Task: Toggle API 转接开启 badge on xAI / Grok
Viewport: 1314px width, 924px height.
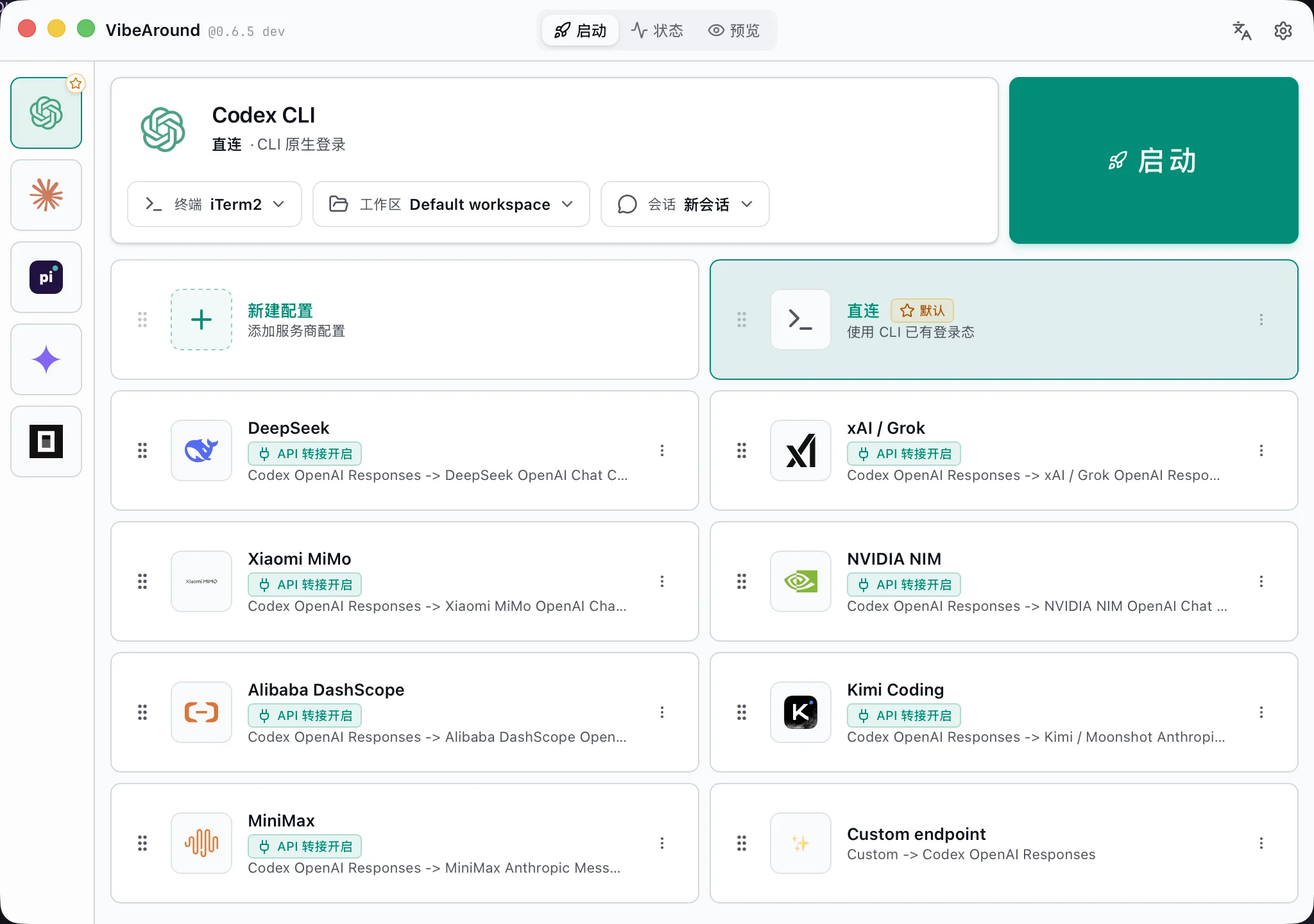Action: (904, 454)
